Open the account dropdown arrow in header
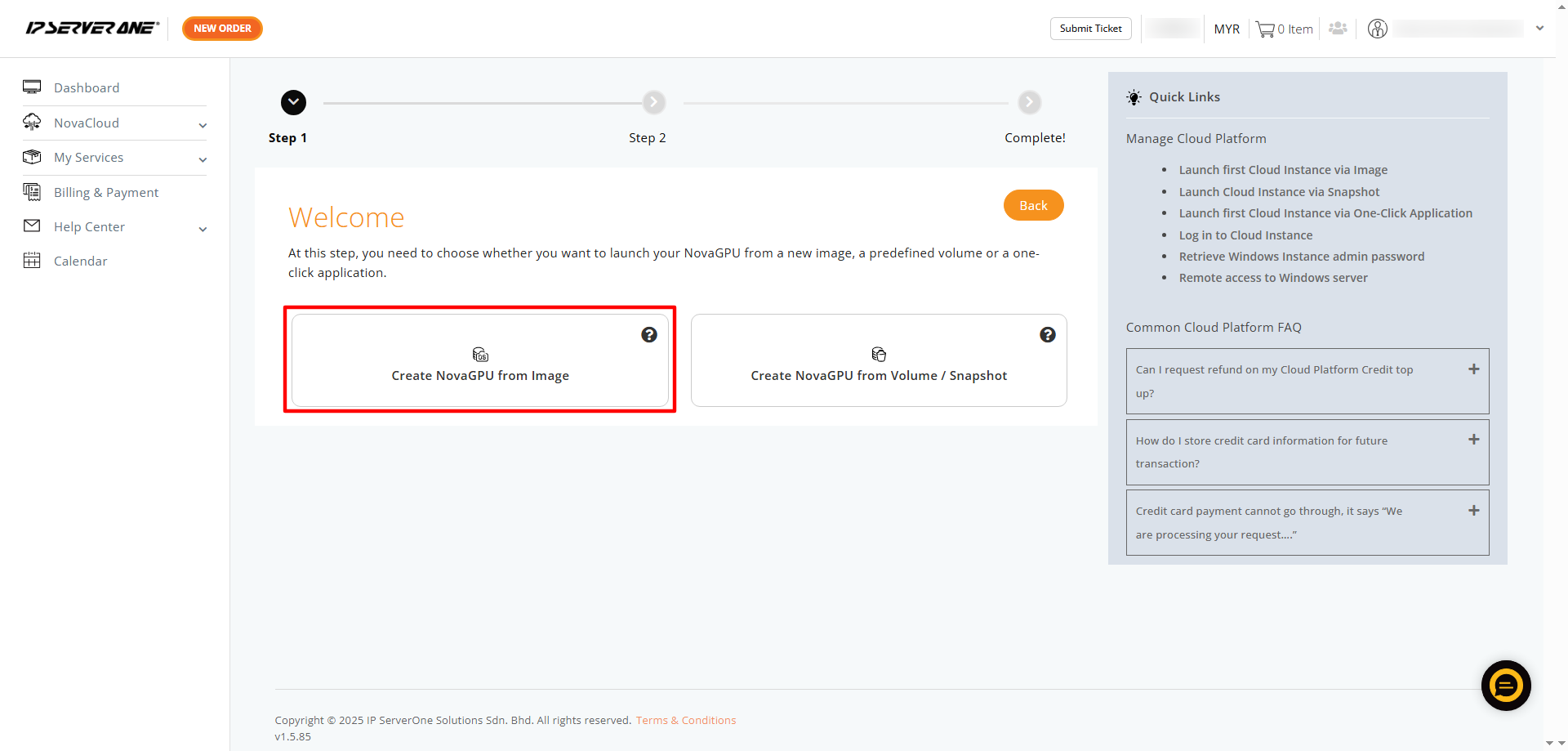 coord(1539,28)
